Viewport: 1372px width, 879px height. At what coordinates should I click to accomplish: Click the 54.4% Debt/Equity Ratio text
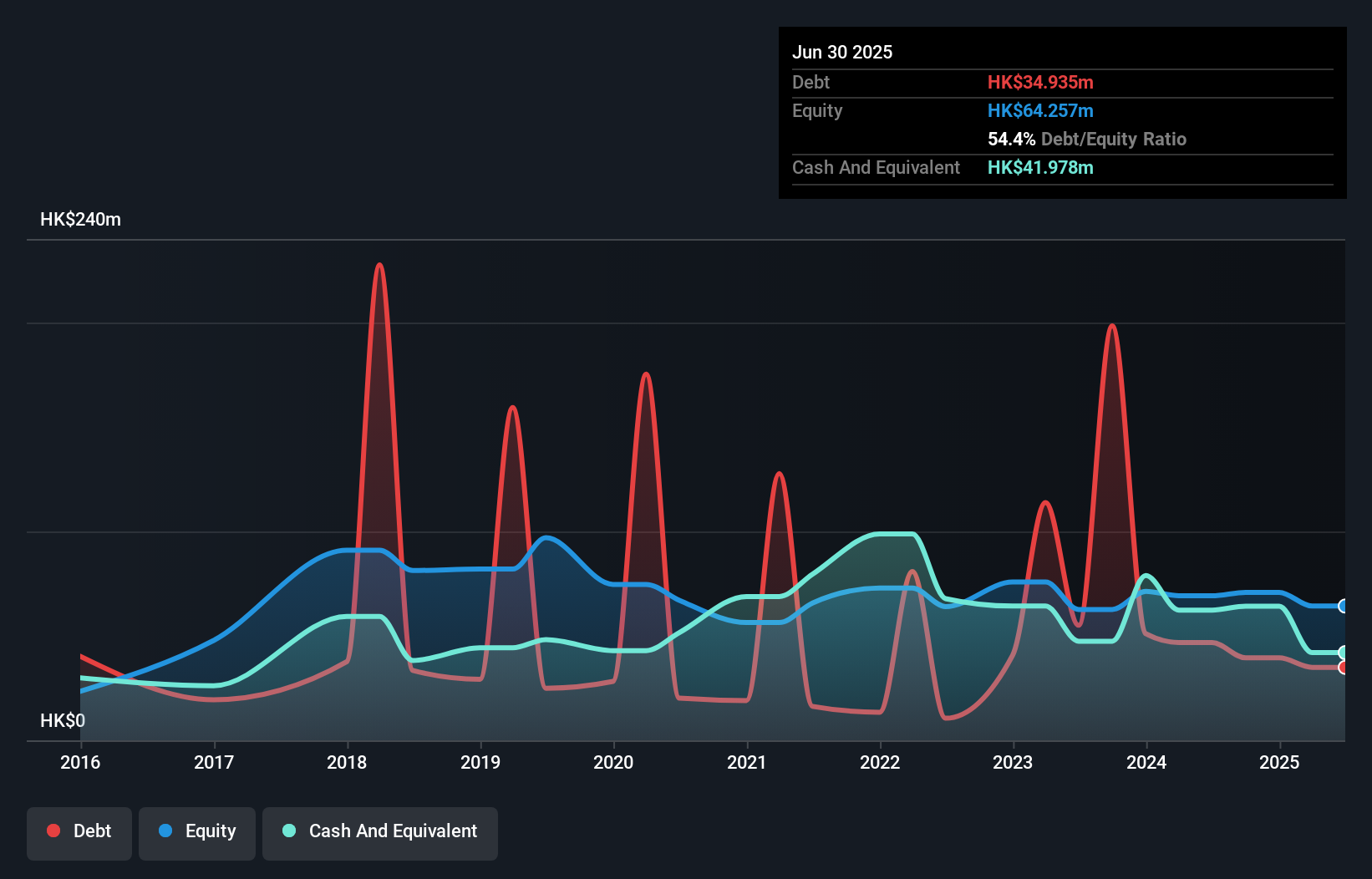point(1087,139)
